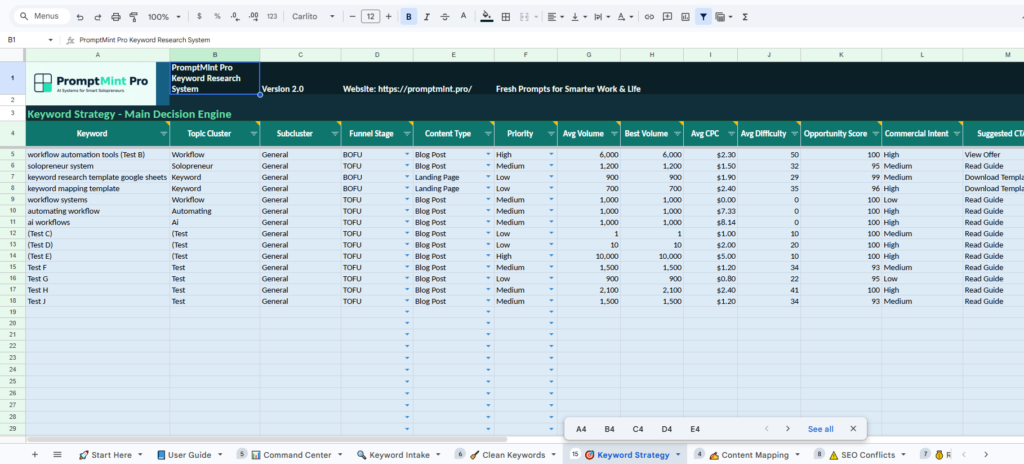Click the See all link

tap(820, 429)
